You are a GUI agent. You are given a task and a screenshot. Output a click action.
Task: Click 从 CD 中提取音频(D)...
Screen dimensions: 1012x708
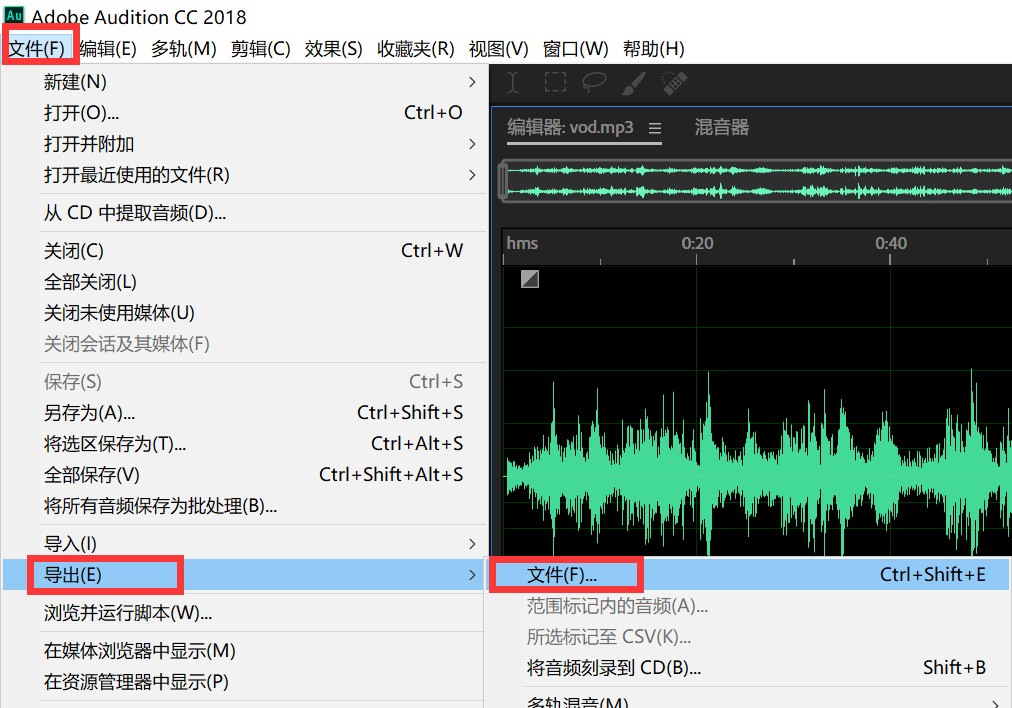click(x=135, y=213)
